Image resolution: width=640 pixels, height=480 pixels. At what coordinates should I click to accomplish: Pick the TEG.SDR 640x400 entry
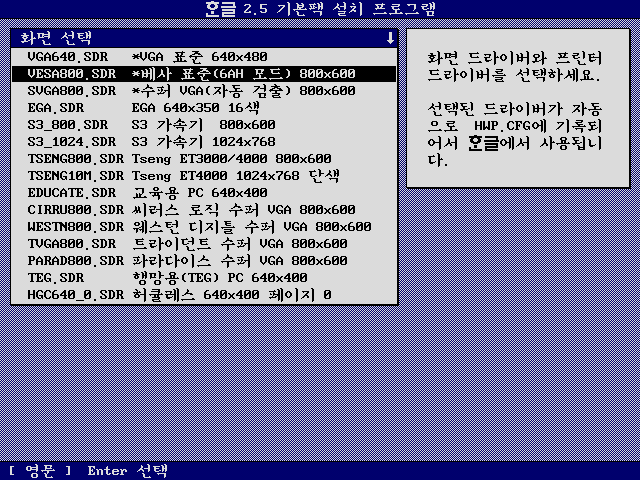[x=204, y=278]
